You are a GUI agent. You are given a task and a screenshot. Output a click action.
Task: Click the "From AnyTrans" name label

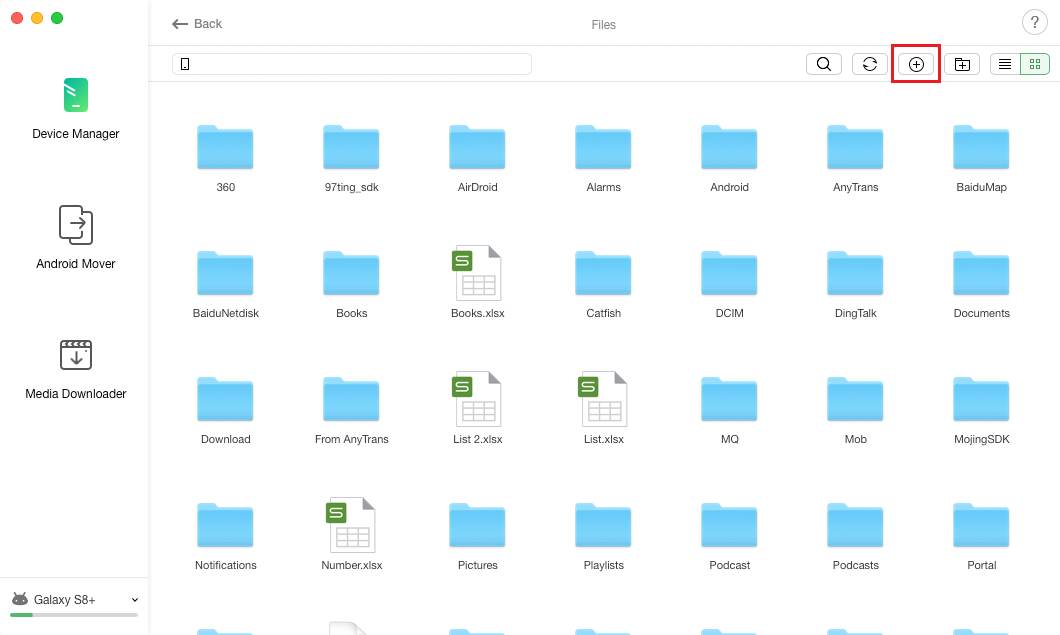pyautogui.click(x=352, y=440)
